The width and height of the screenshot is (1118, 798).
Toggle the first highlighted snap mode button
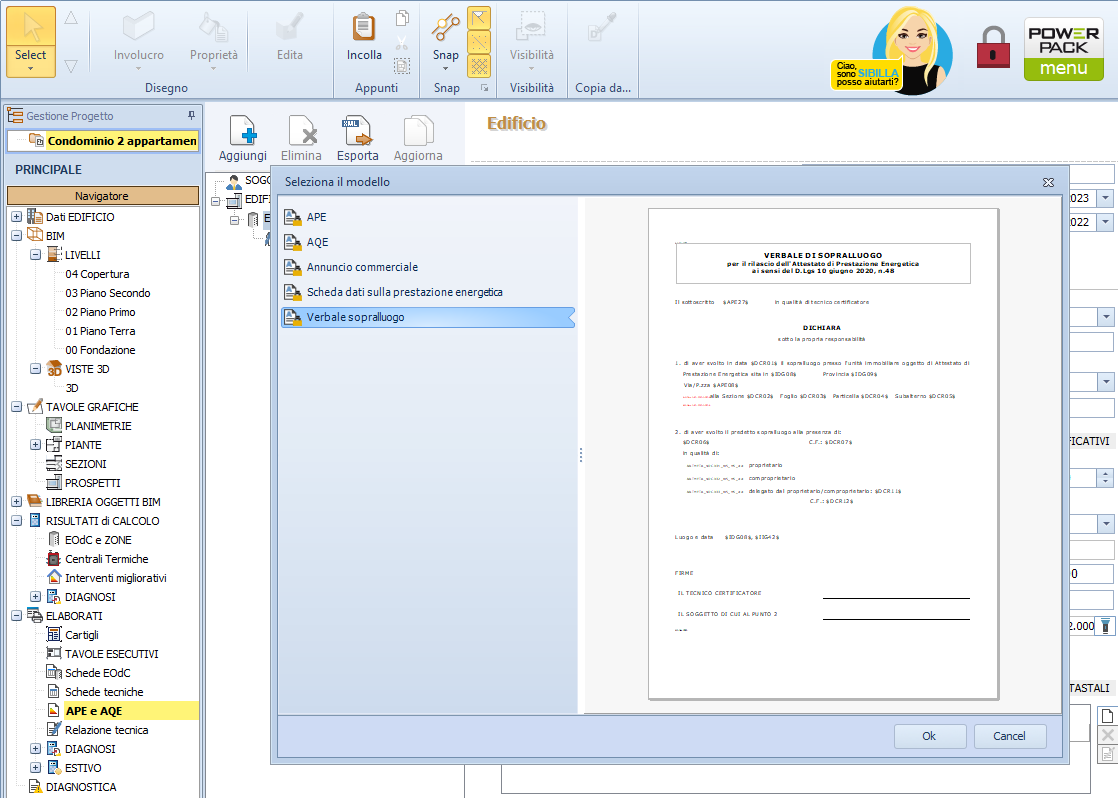(x=480, y=18)
